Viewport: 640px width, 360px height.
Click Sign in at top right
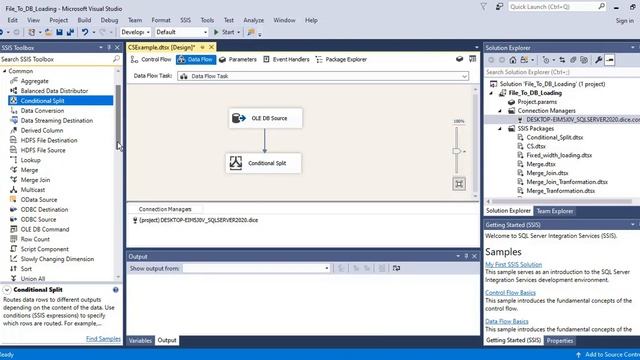tap(624, 20)
